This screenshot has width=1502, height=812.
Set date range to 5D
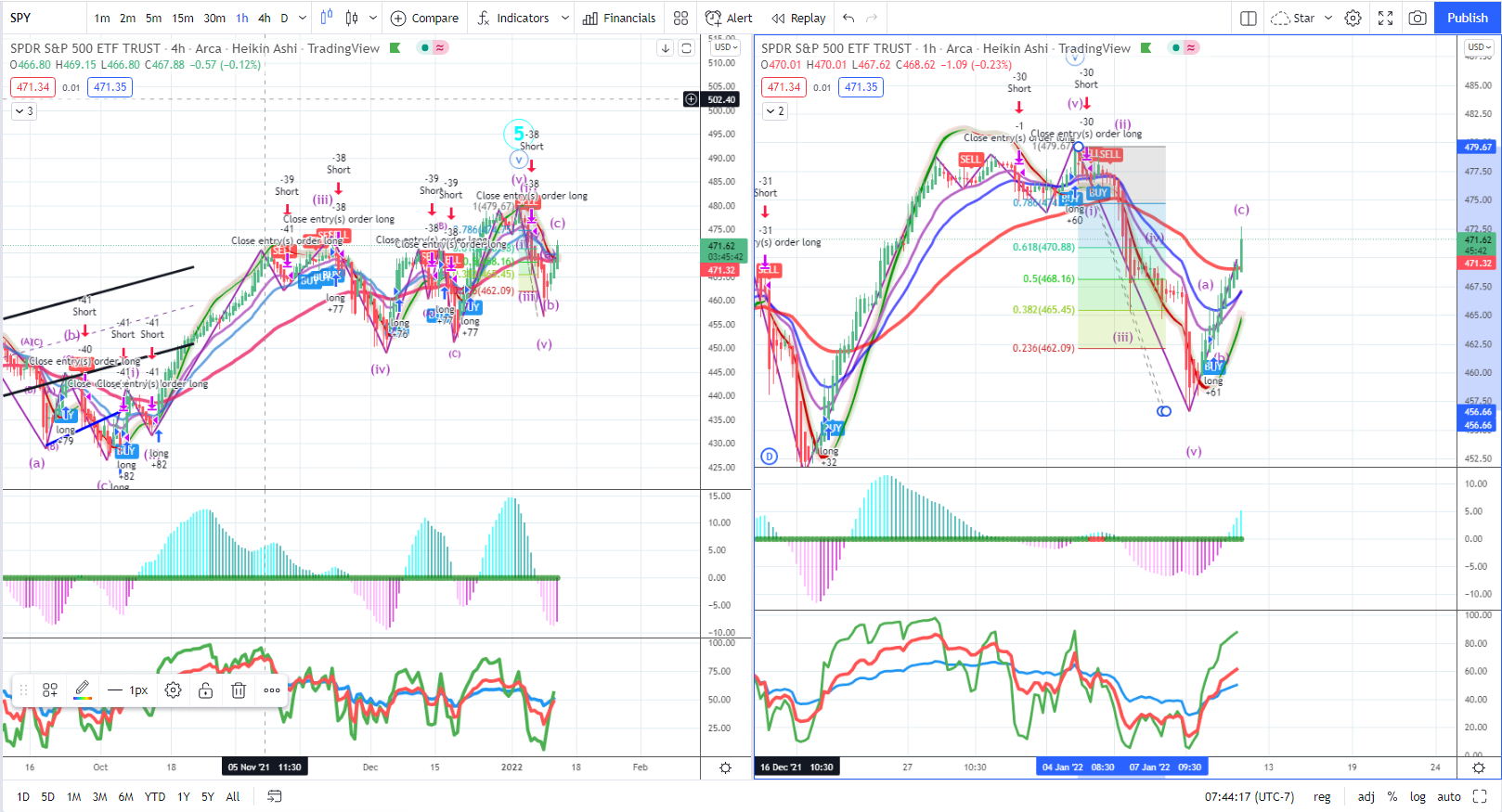coord(48,796)
